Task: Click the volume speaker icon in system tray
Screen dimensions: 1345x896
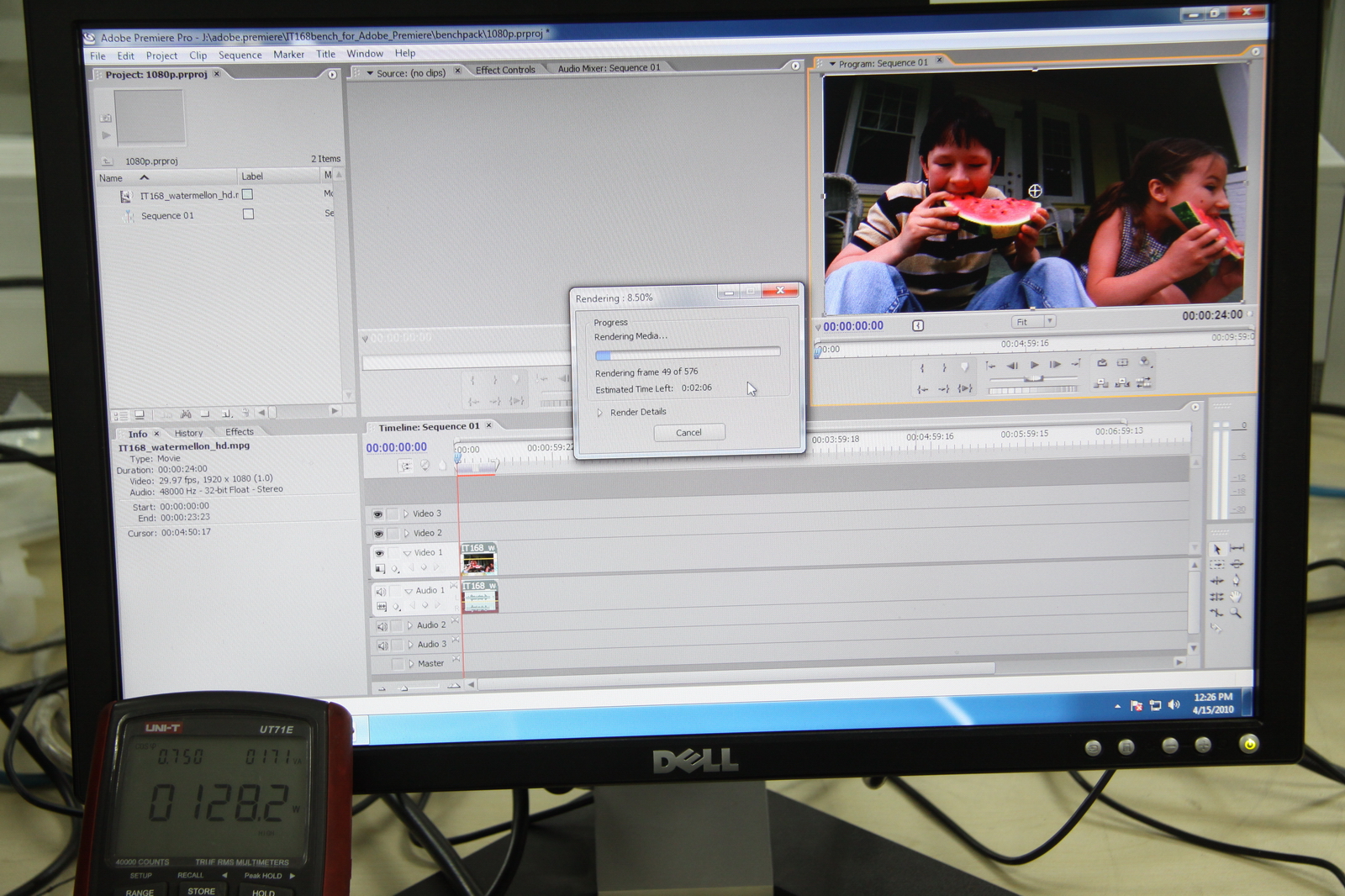Action: [x=1174, y=704]
